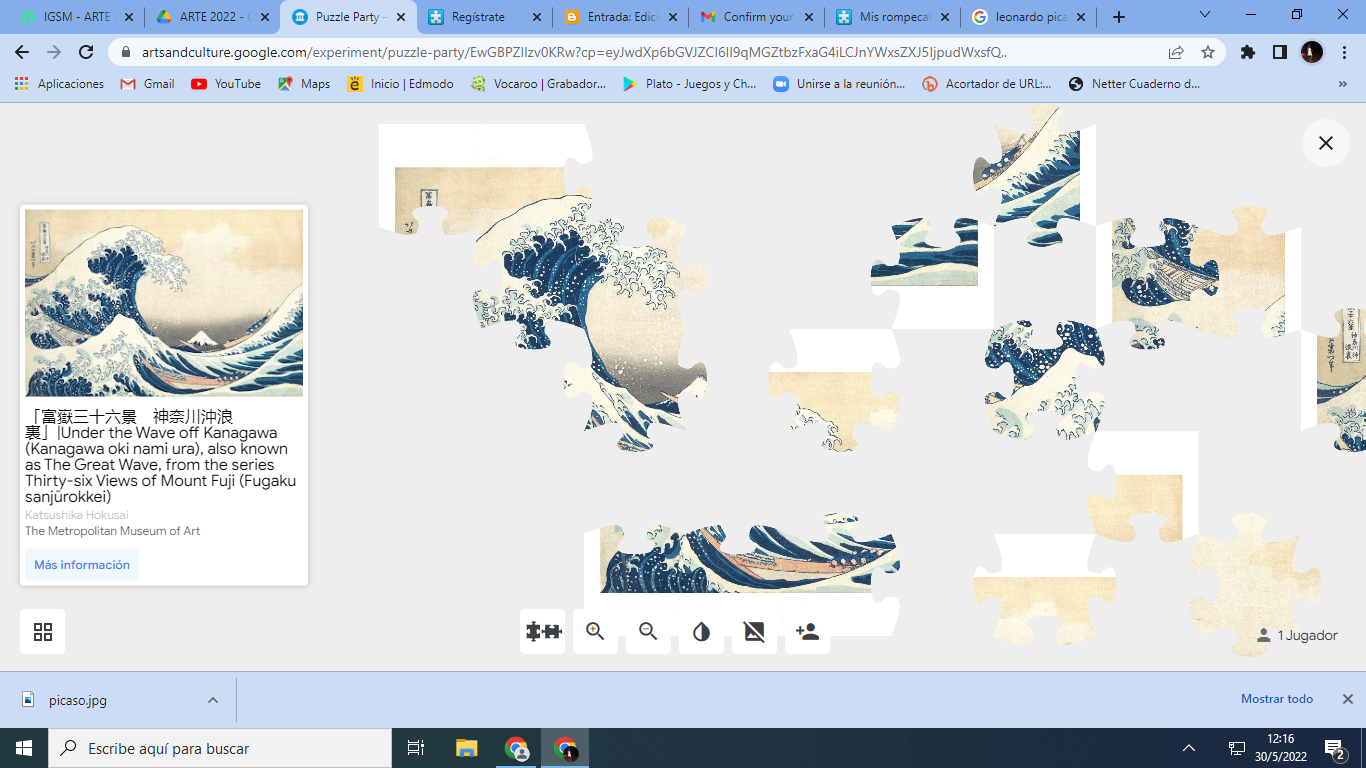Close the downloads bar
1366x768 pixels.
point(1347,699)
